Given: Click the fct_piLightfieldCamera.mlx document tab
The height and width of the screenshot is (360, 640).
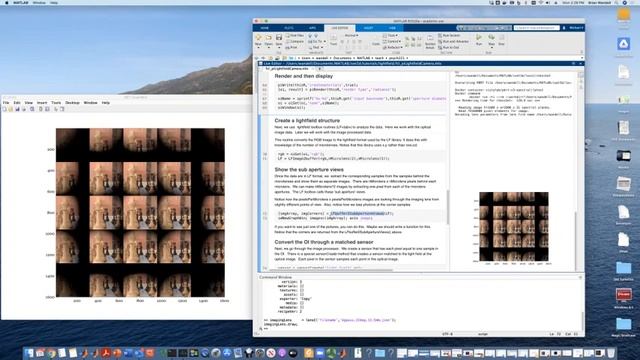Looking at the screenshot, I should pos(287,69).
